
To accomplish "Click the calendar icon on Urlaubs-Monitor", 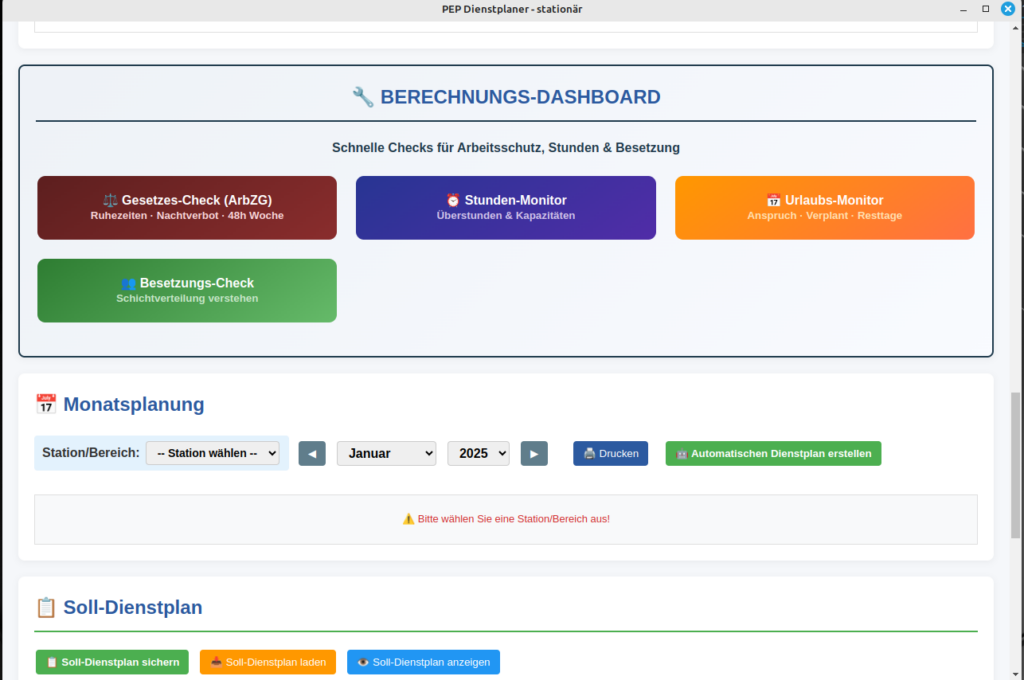I will point(773,200).
